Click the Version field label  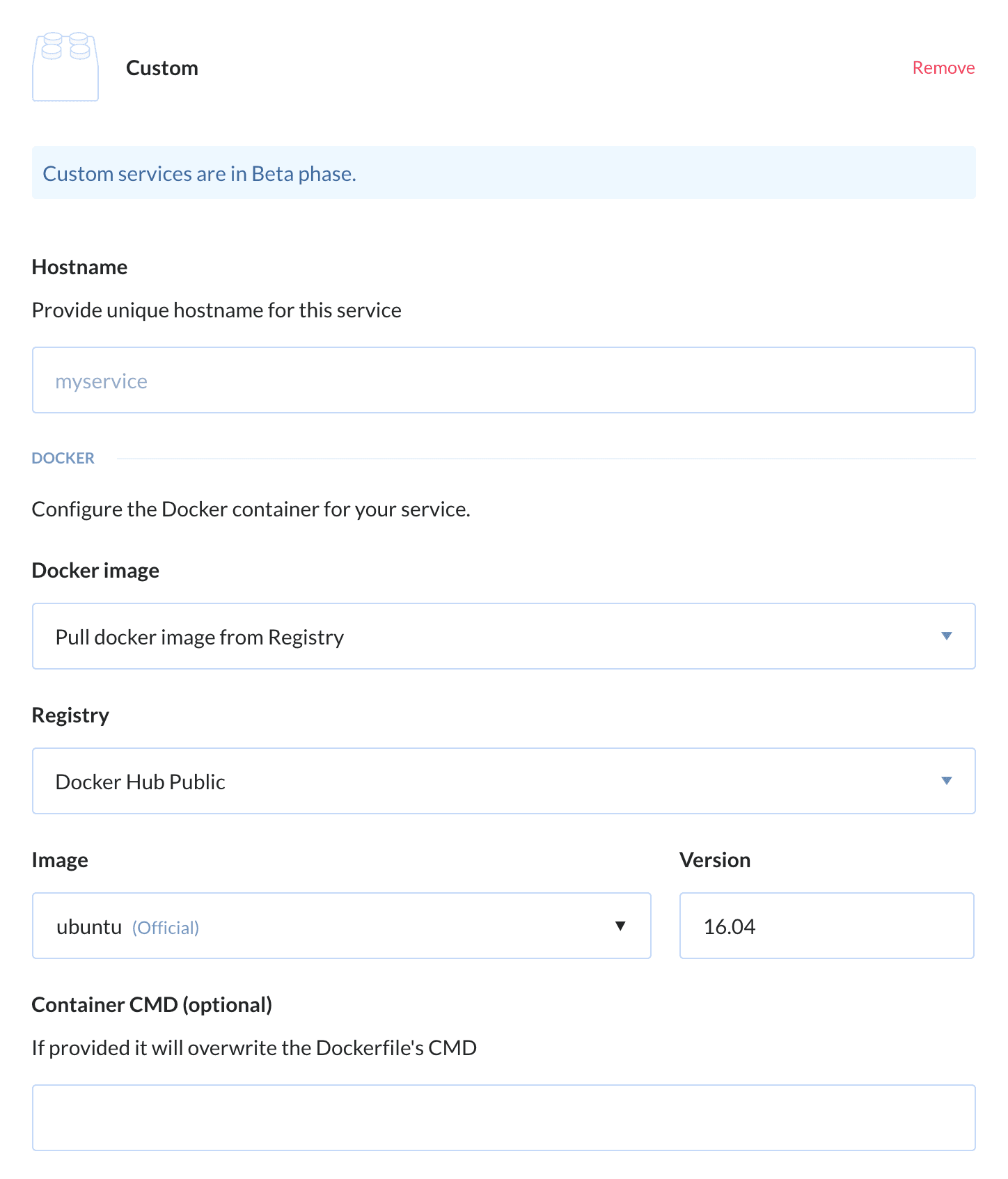tap(714, 860)
